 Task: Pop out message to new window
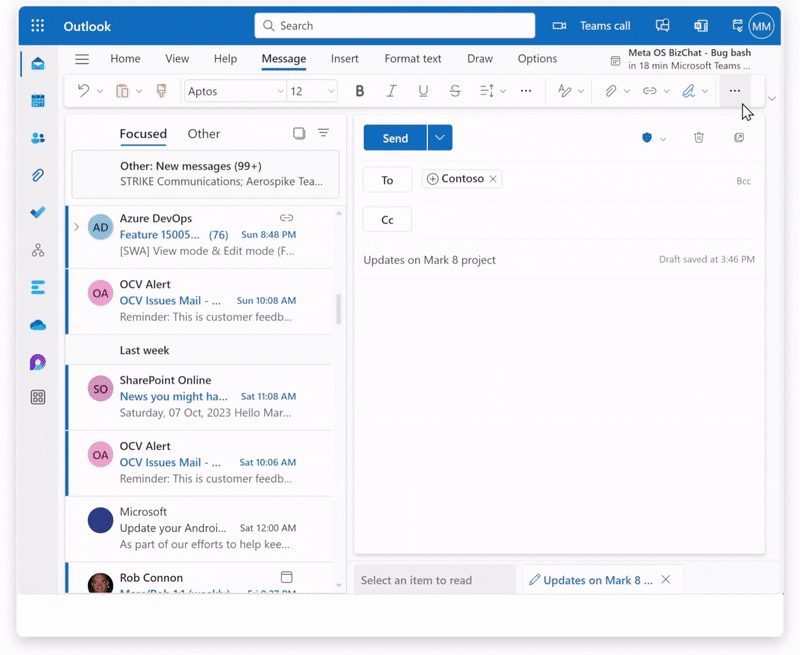click(x=739, y=137)
